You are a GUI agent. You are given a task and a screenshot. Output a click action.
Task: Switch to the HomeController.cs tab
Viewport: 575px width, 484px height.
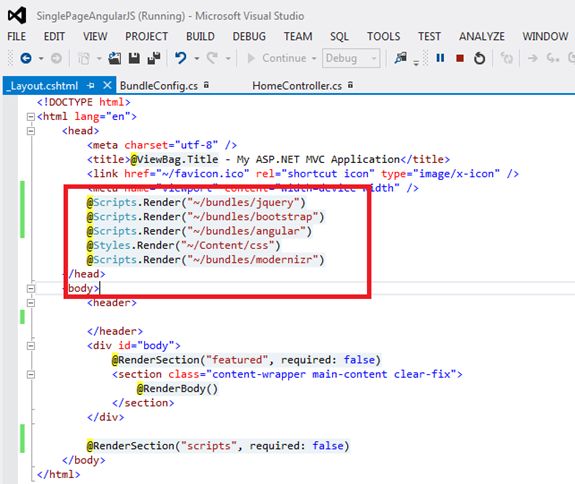(297, 86)
